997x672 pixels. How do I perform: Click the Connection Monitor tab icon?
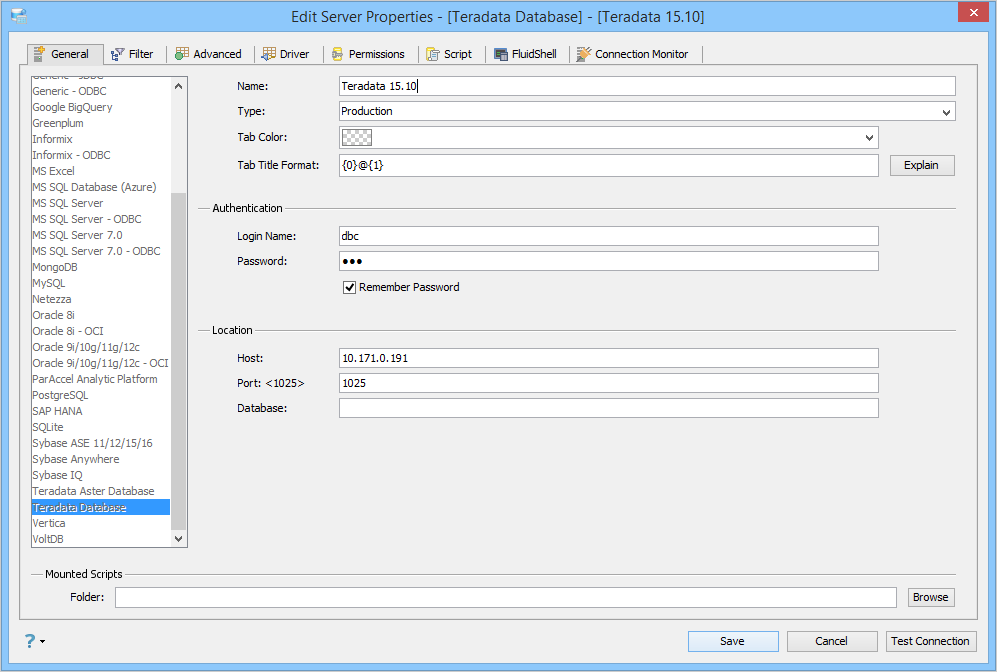point(584,54)
